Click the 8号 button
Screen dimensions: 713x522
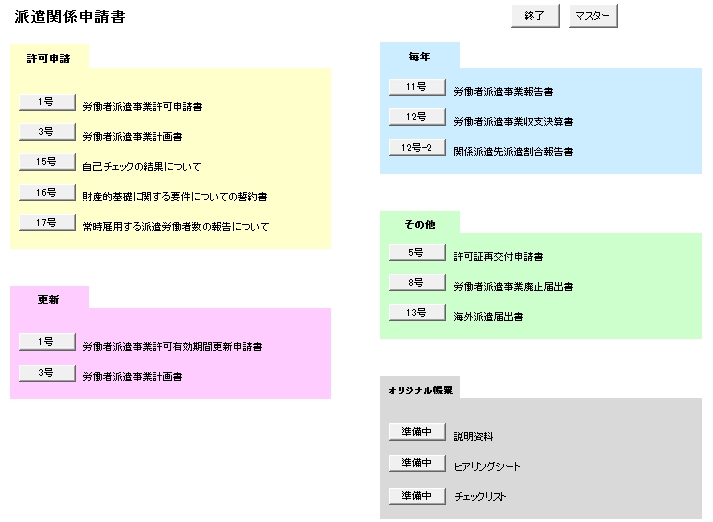click(x=417, y=282)
